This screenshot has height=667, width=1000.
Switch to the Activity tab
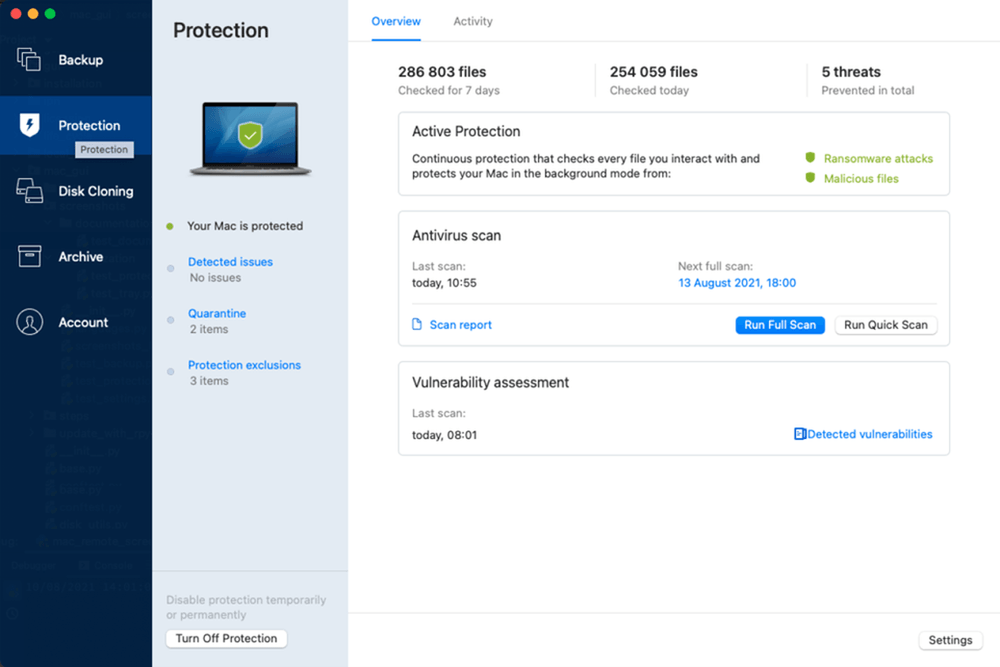click(473, 21)
